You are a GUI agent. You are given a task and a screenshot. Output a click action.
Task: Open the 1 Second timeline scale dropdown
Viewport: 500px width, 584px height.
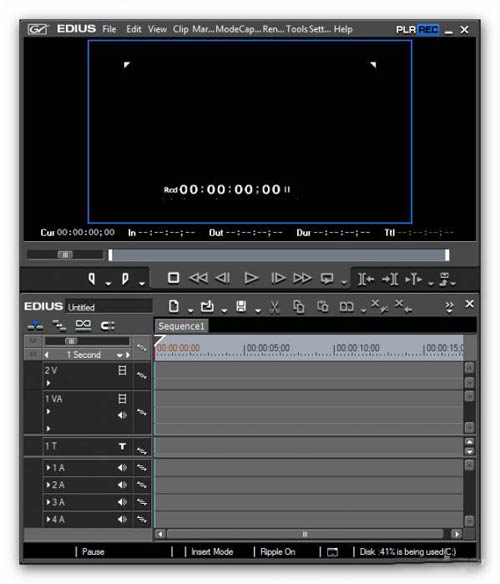click(x=119, y=355)
